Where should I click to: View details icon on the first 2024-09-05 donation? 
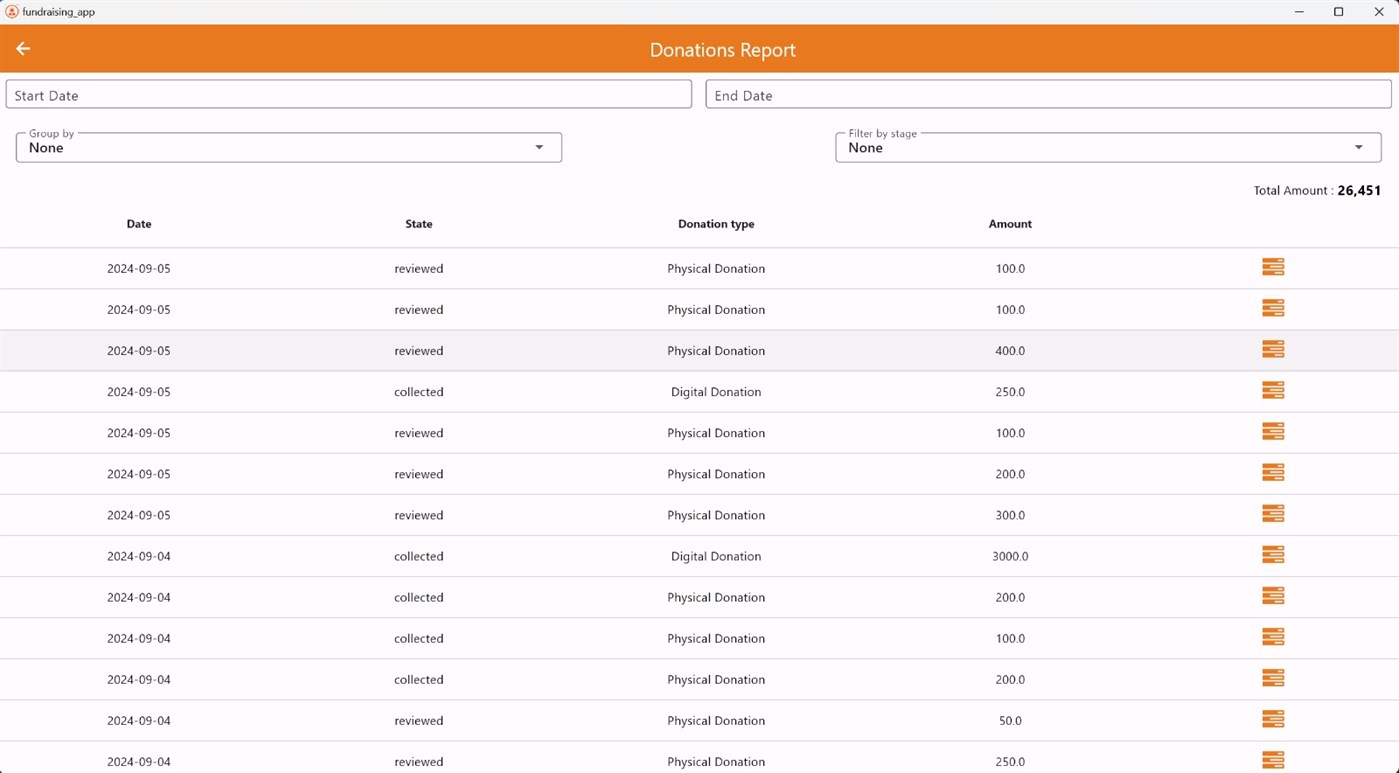pos(1272,267)
